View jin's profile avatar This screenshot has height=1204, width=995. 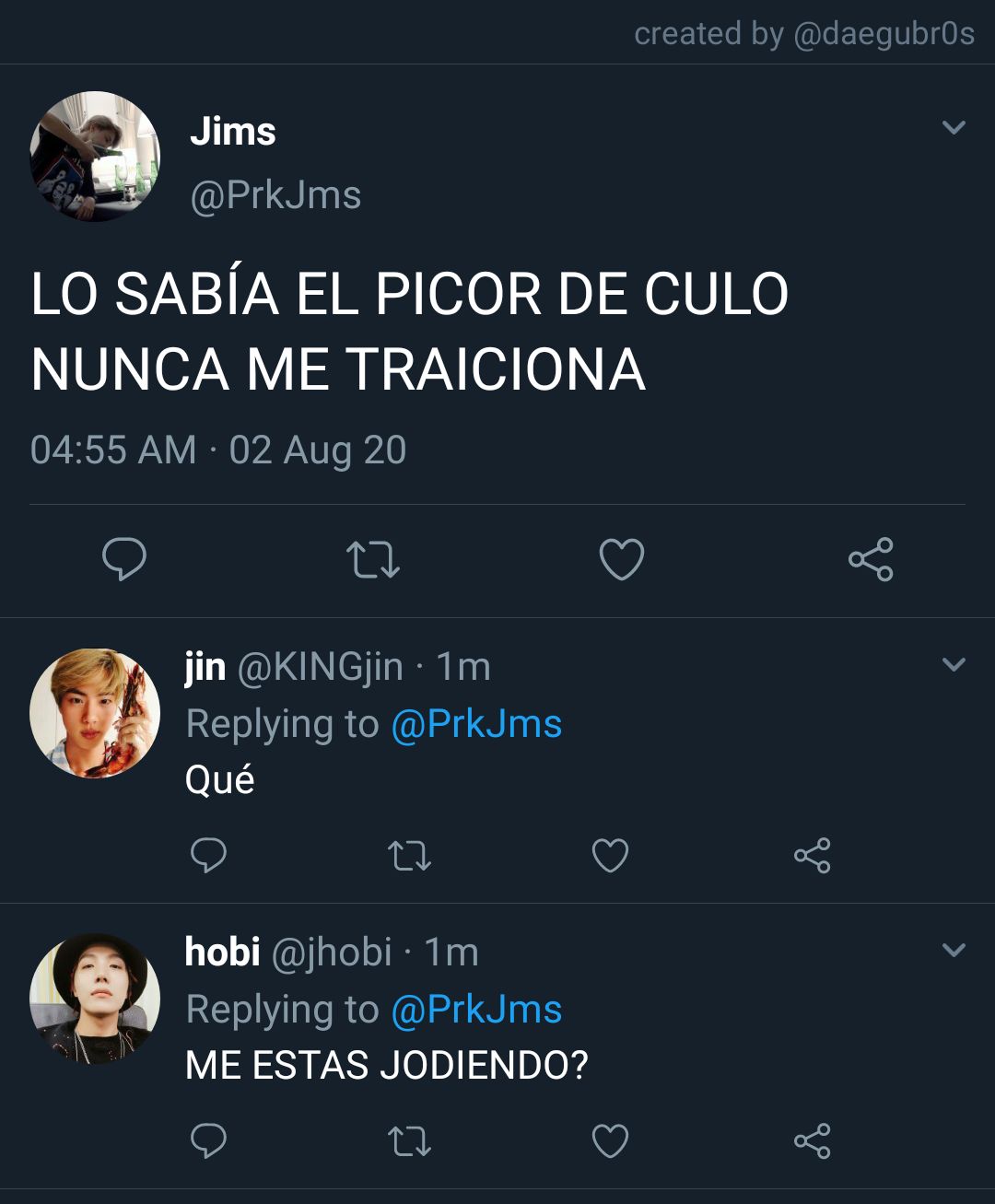click(x=95, y=714)
